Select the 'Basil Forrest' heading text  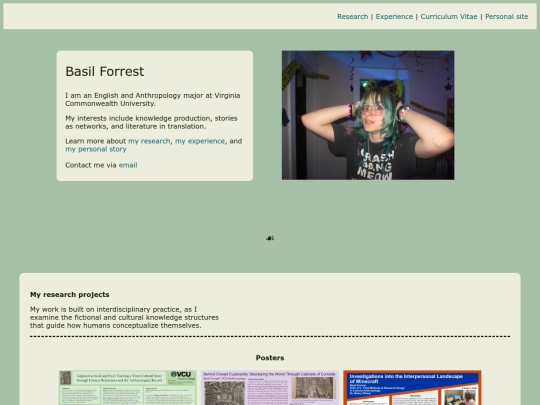pyautogui.click(x=105, y=72)
